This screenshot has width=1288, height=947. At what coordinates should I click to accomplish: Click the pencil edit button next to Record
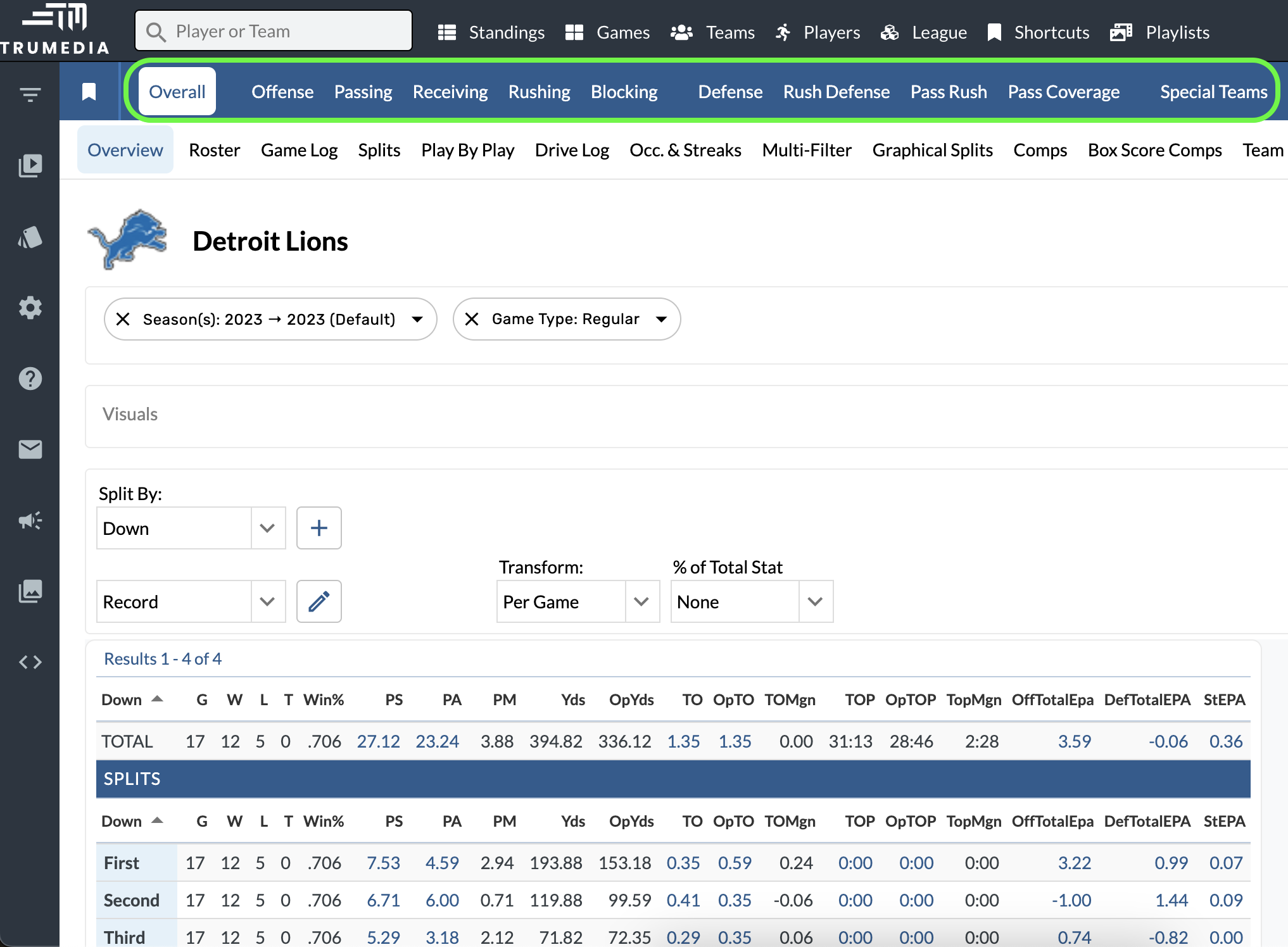[x=319, y=601]
